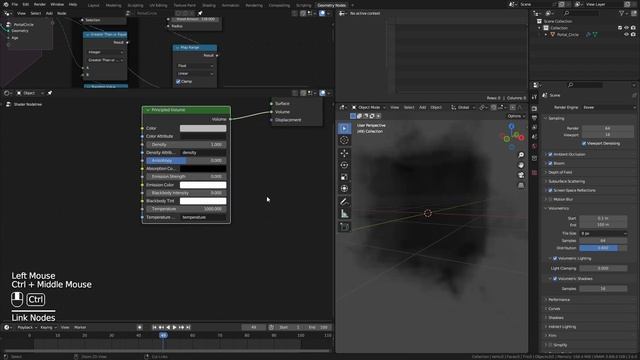Select the Scale tool
This screenshot has width=640, height=360.
point(344,177)
